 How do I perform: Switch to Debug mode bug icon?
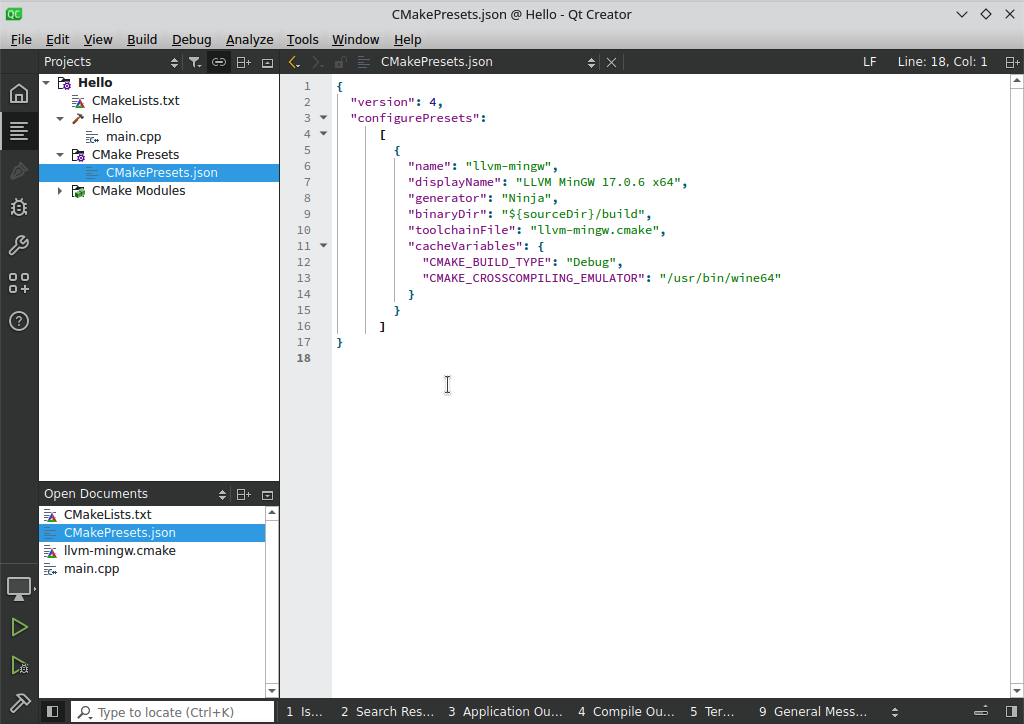pyautogui.click(x=19, y=208)
